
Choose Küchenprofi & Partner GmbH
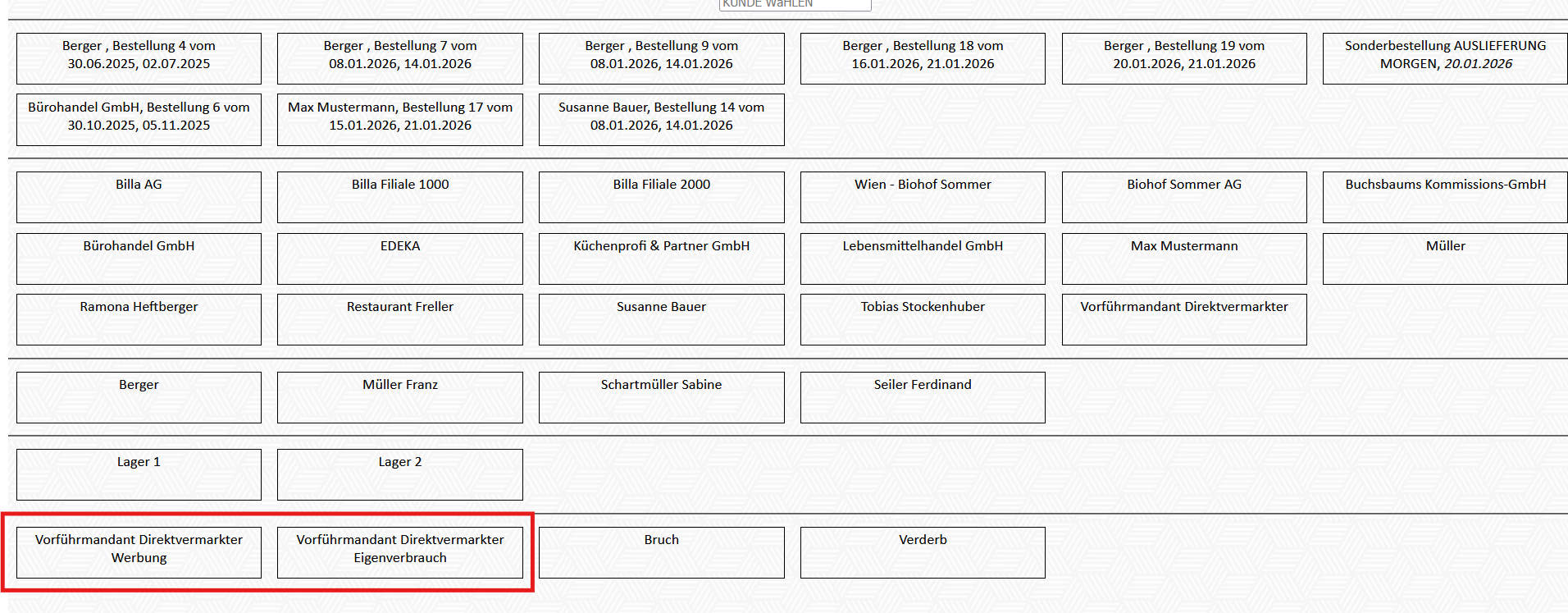(x=661, y=258)
